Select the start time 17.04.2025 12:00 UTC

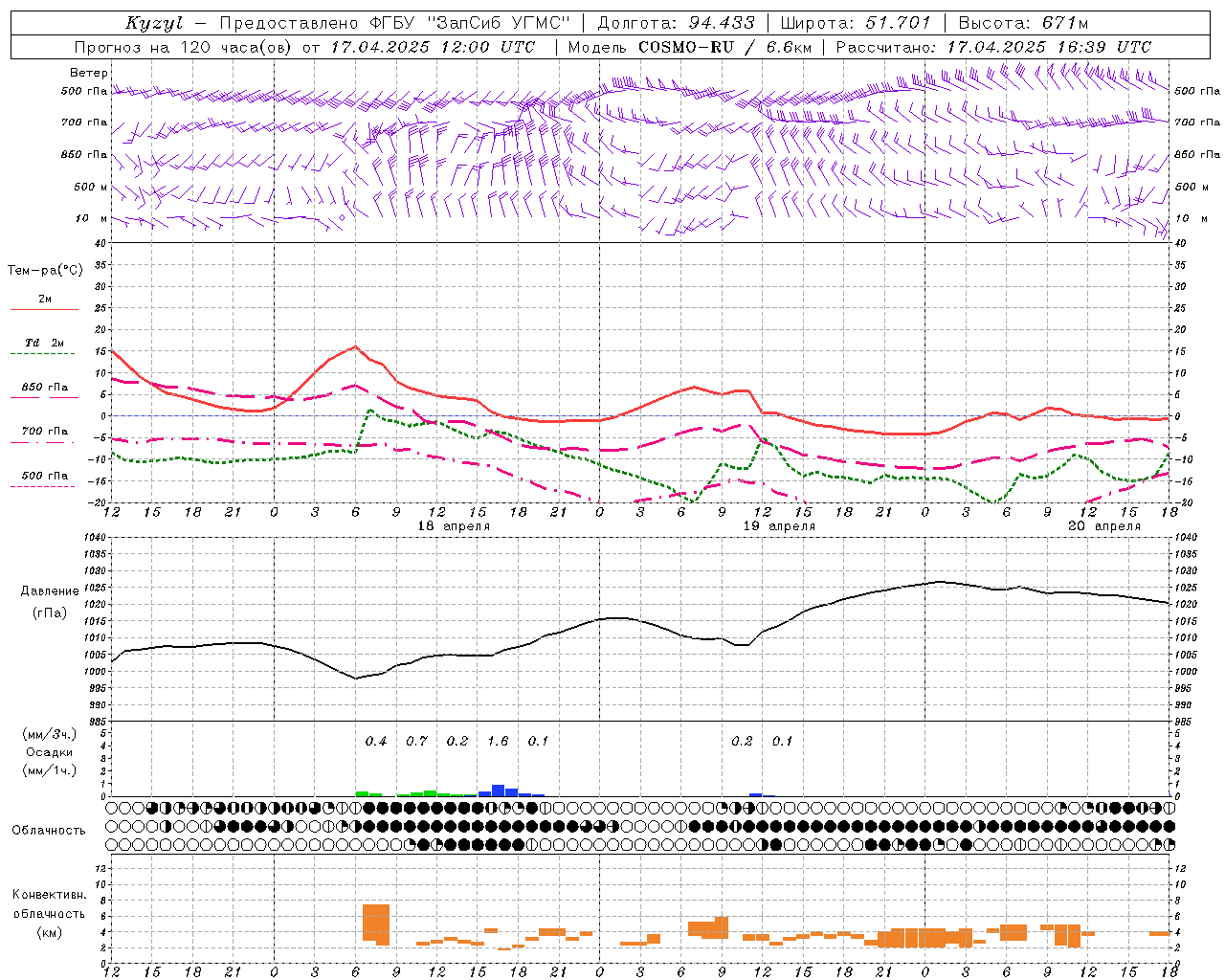click(x=432, y=47)
